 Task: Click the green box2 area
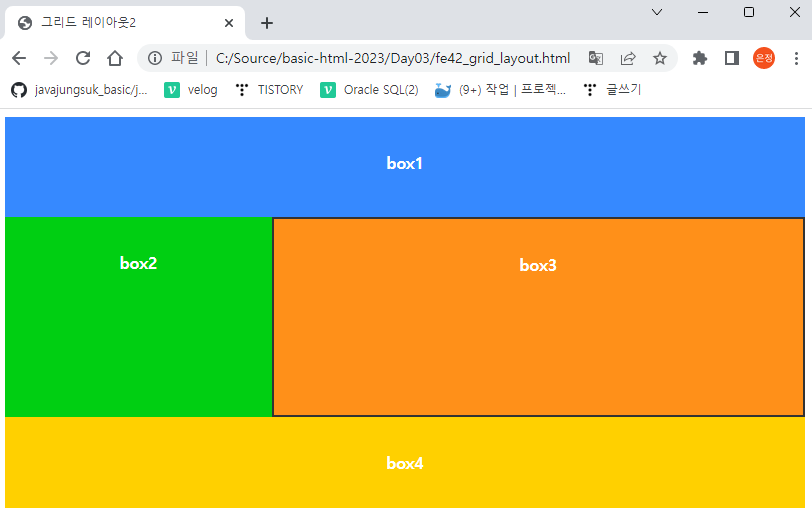click(x=138, y=316)
